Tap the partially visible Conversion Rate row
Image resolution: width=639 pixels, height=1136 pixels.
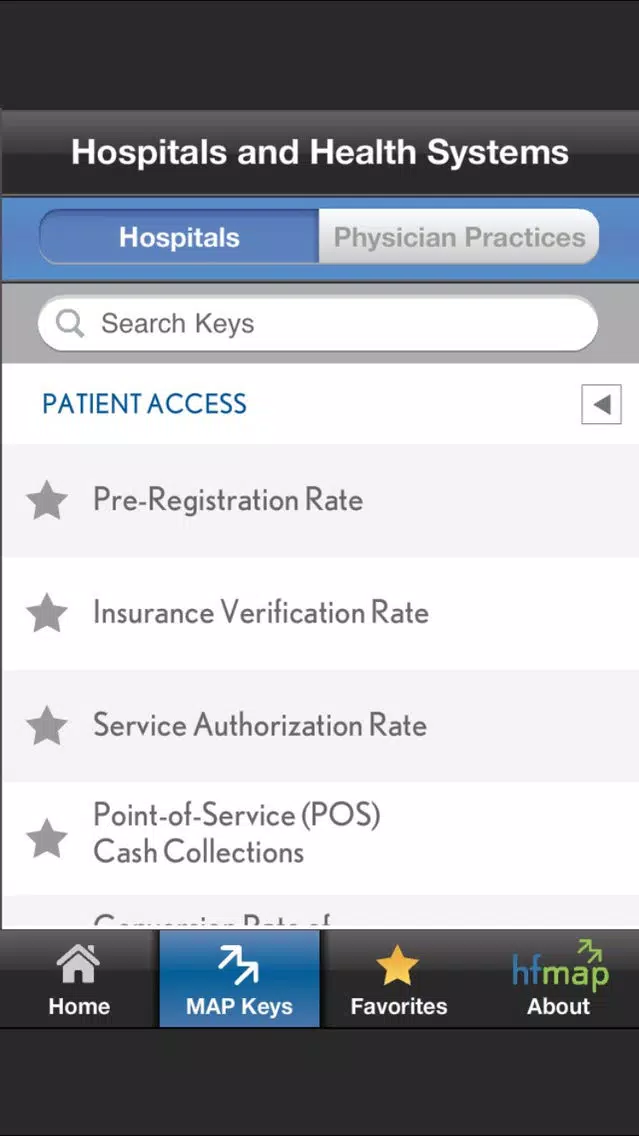coord(320,913)
